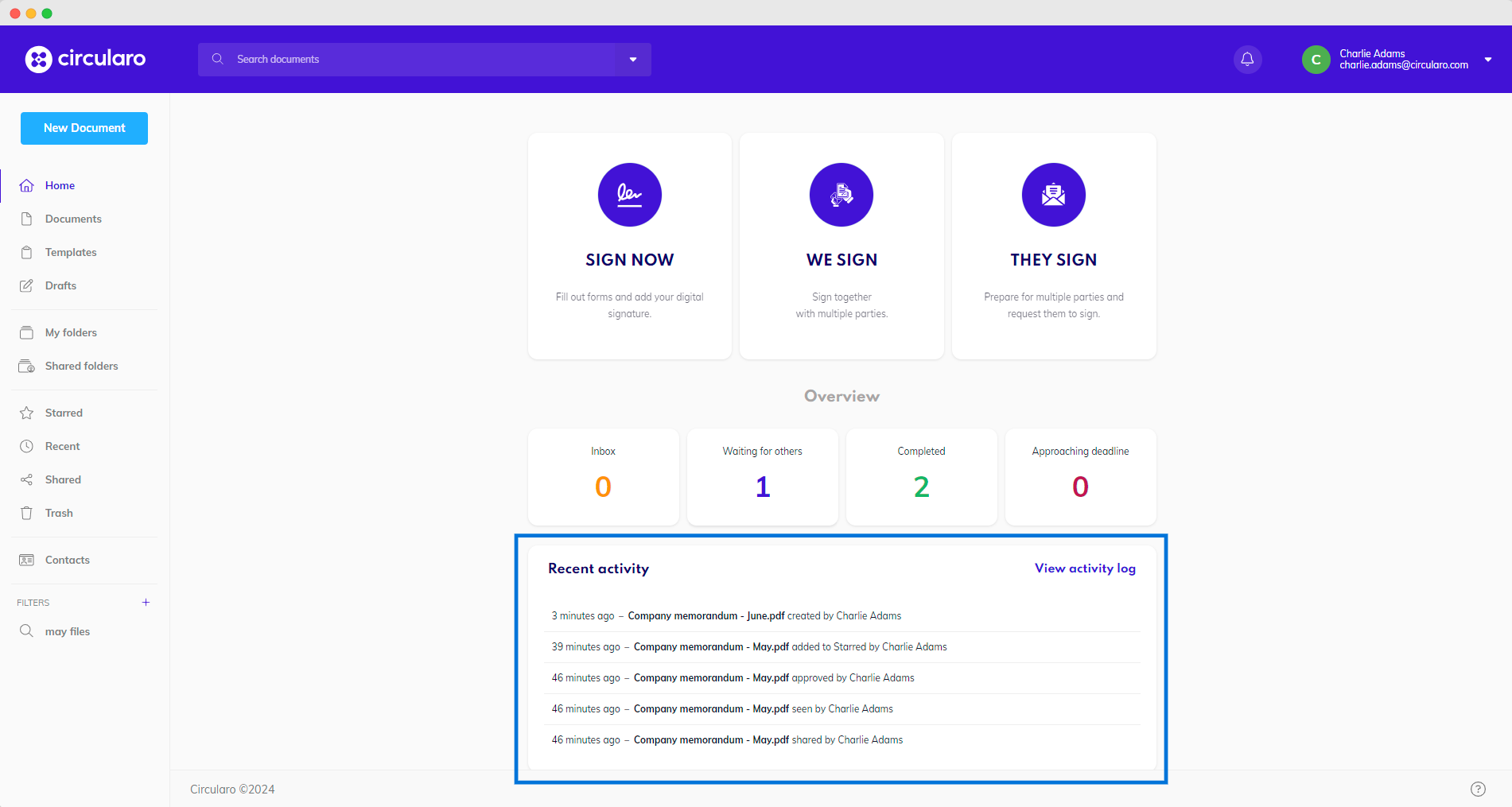Open the Trash folder
This screenshot has width=1512, height=807.
click(59, 513)
